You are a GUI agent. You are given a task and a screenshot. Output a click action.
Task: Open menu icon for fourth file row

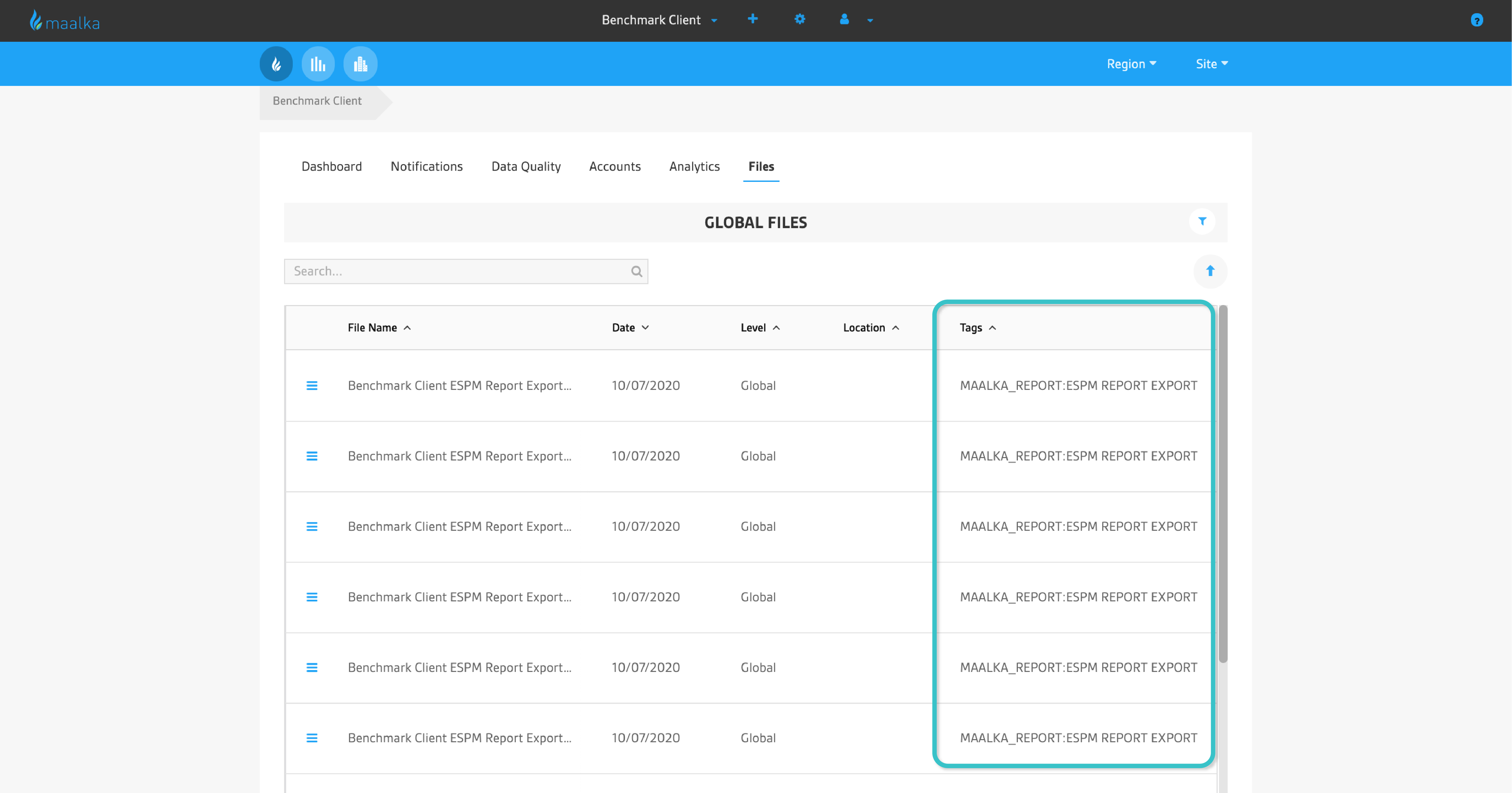[x=312, y=597]
